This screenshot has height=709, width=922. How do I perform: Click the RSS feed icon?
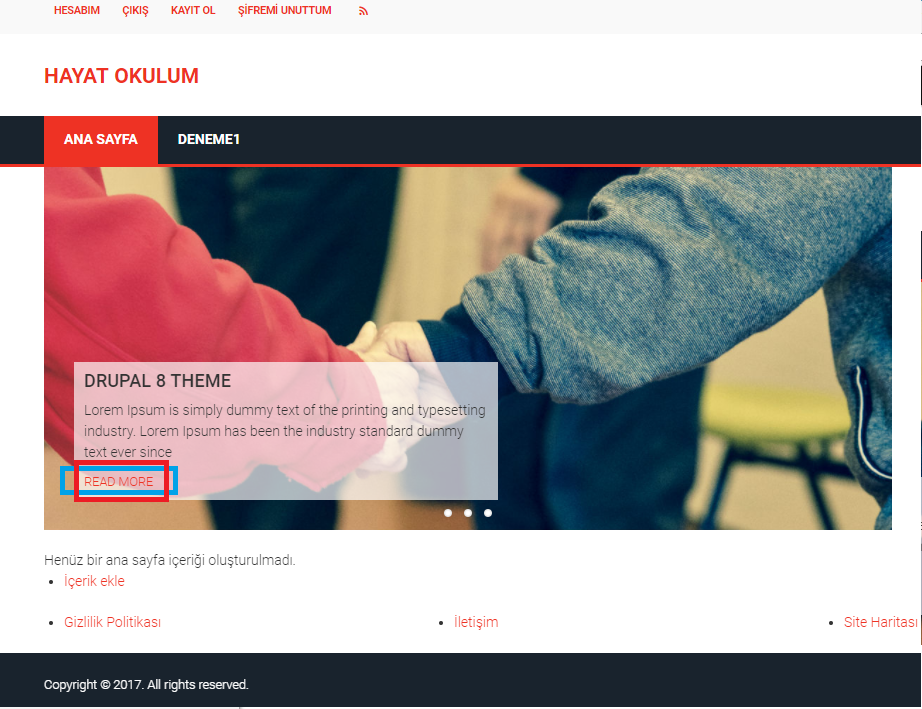click(x=363, y=11)
